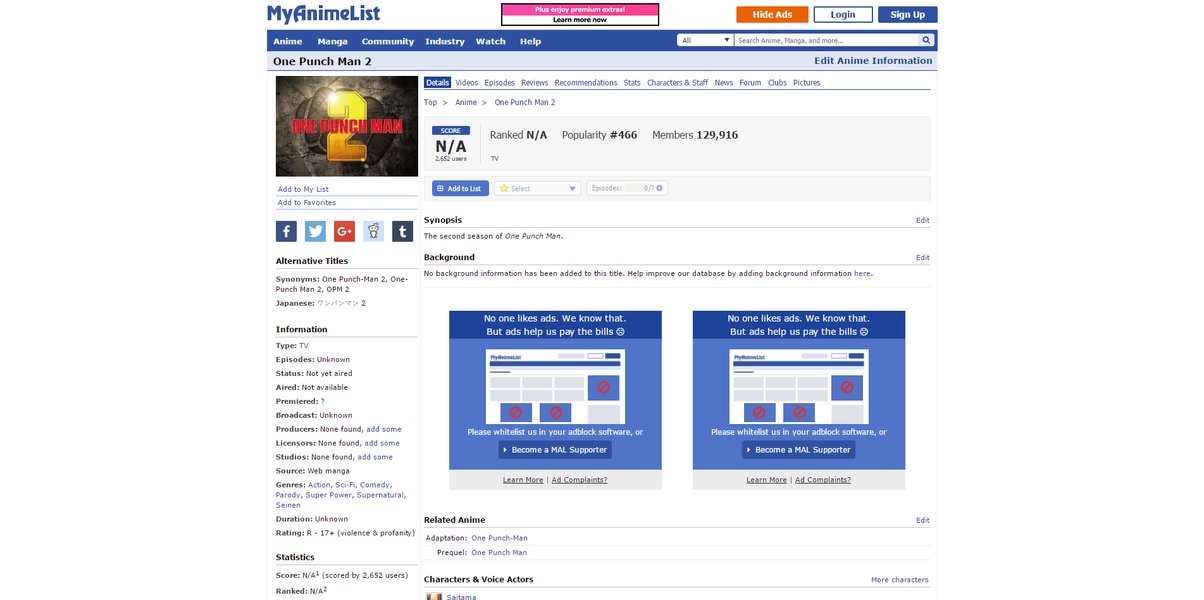Open the watch status 'Select' dropdown
The image size is (1204, 600).
537,188
